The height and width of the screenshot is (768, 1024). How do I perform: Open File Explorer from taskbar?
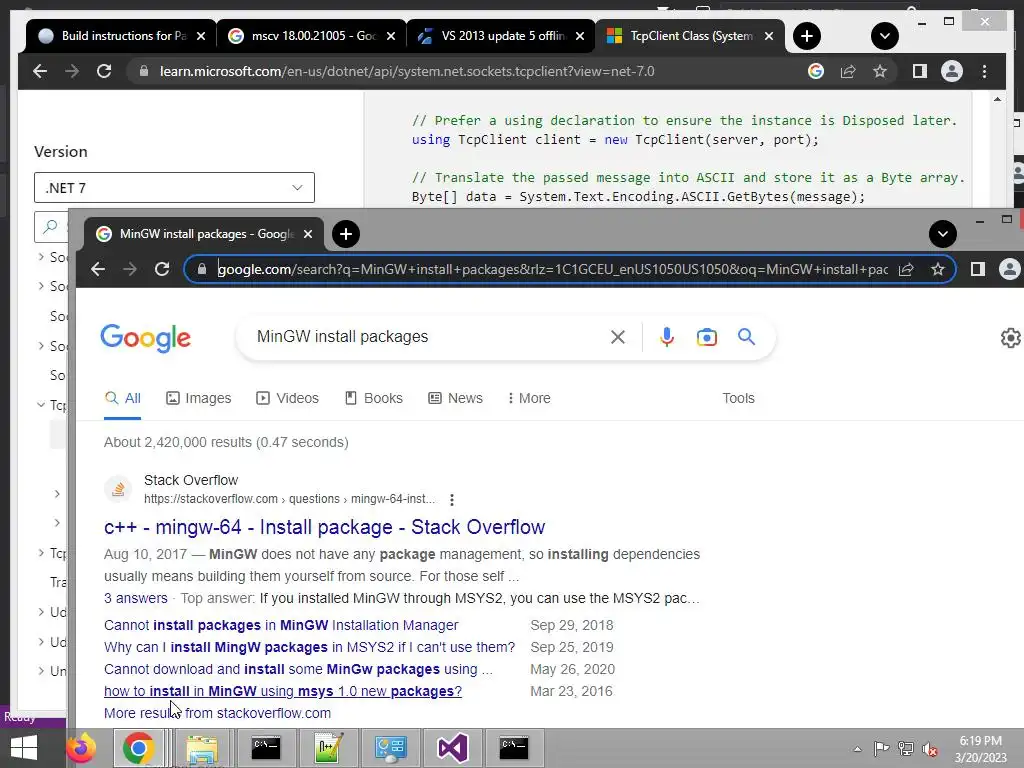[x=202, y=748]
